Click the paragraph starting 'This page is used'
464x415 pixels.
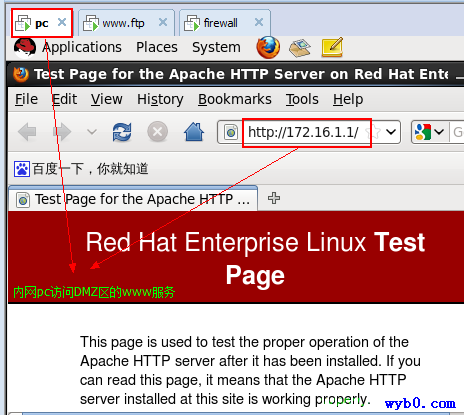click(250, 370)
